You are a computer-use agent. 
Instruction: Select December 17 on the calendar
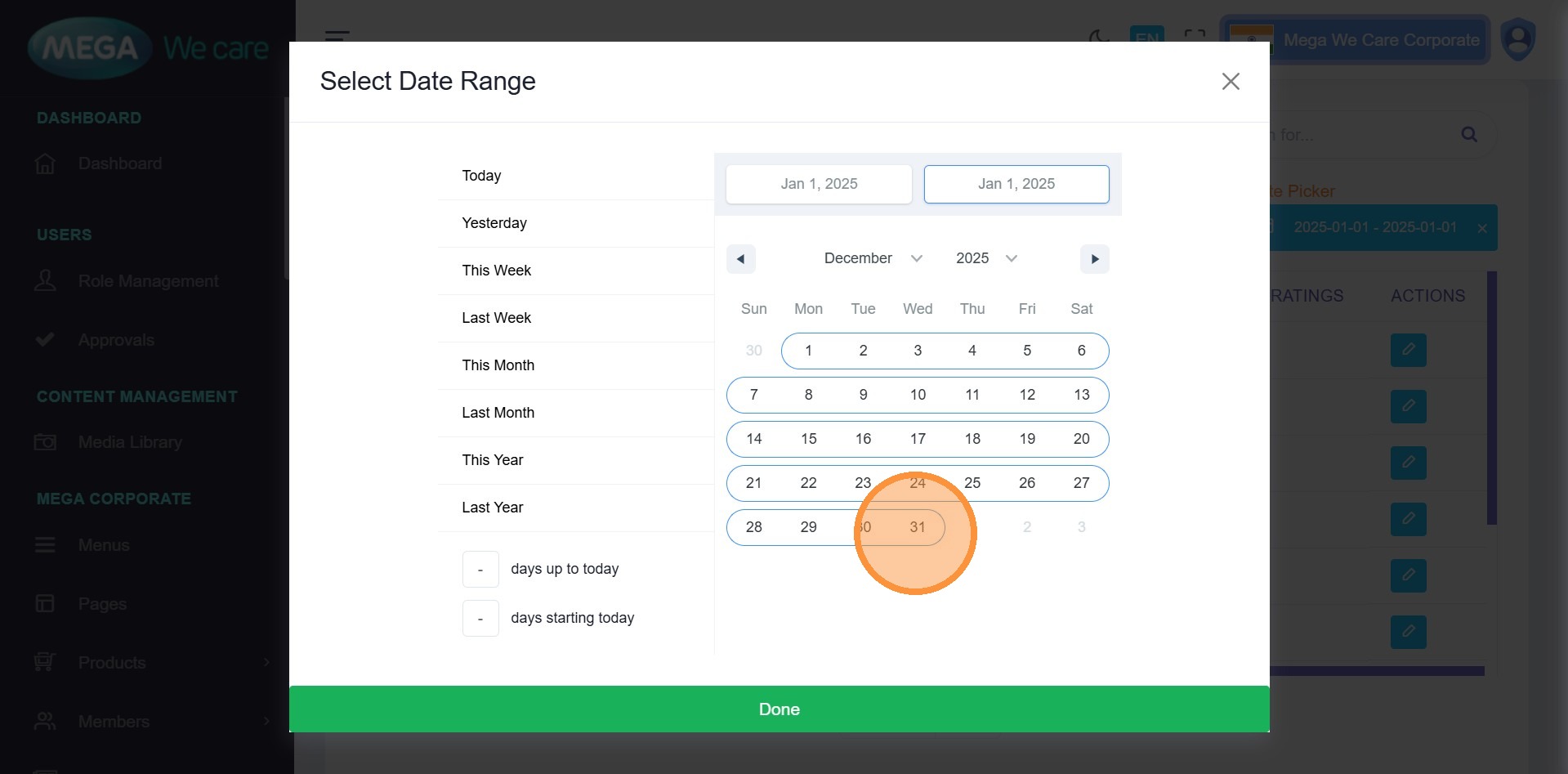point(918,439)
